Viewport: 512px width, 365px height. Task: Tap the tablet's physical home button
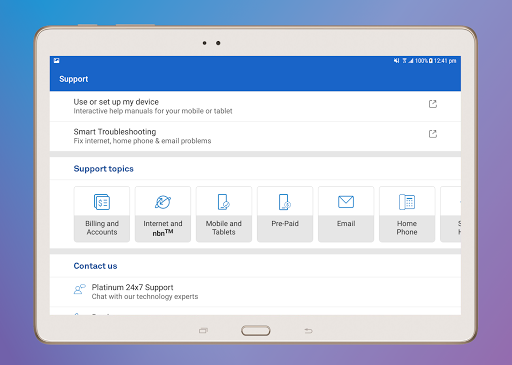click(x=256, y=331)
